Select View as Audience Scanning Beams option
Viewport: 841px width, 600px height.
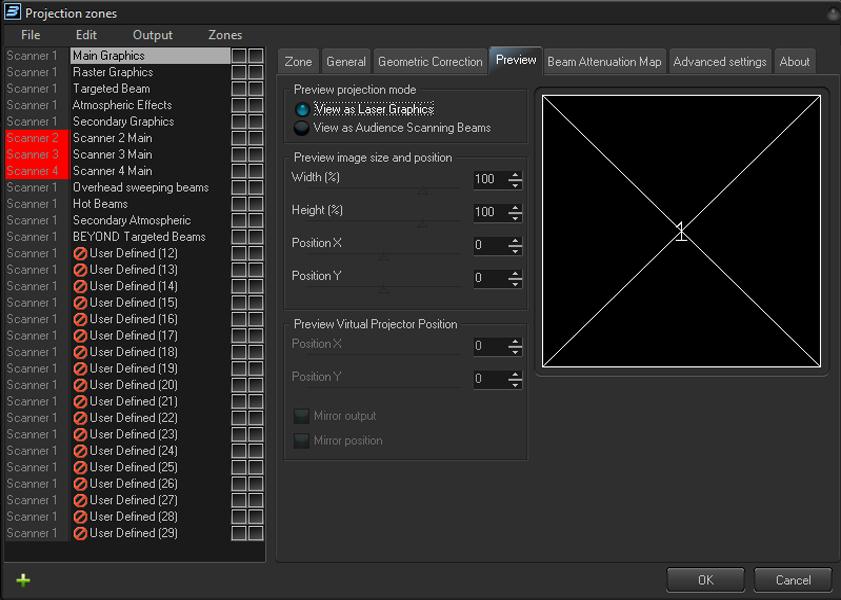(x=302, y=128)
